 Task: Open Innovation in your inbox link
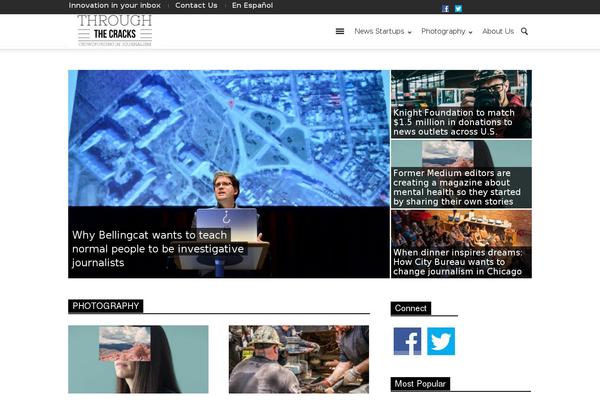(114, 5)
